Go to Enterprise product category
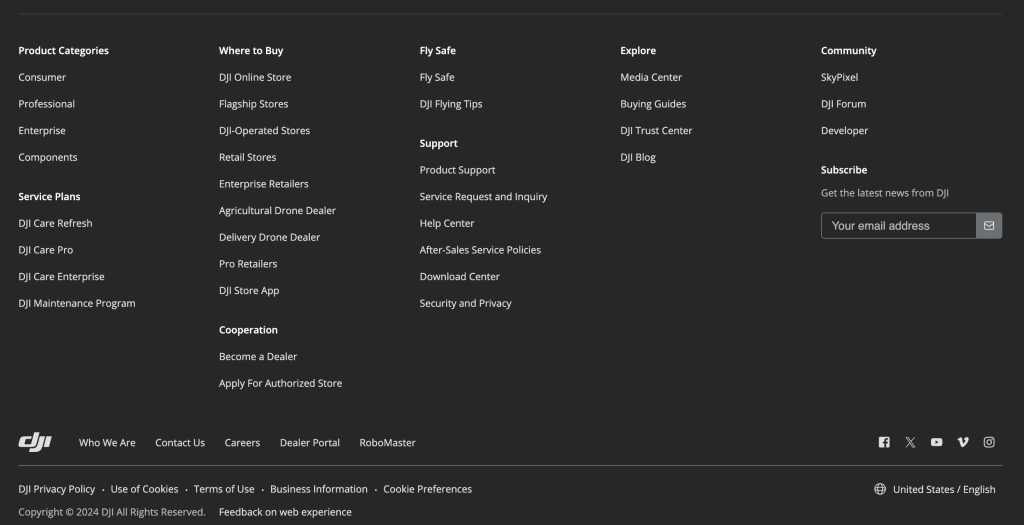The height and width of the screenshot is (525, 1024). 42,131
